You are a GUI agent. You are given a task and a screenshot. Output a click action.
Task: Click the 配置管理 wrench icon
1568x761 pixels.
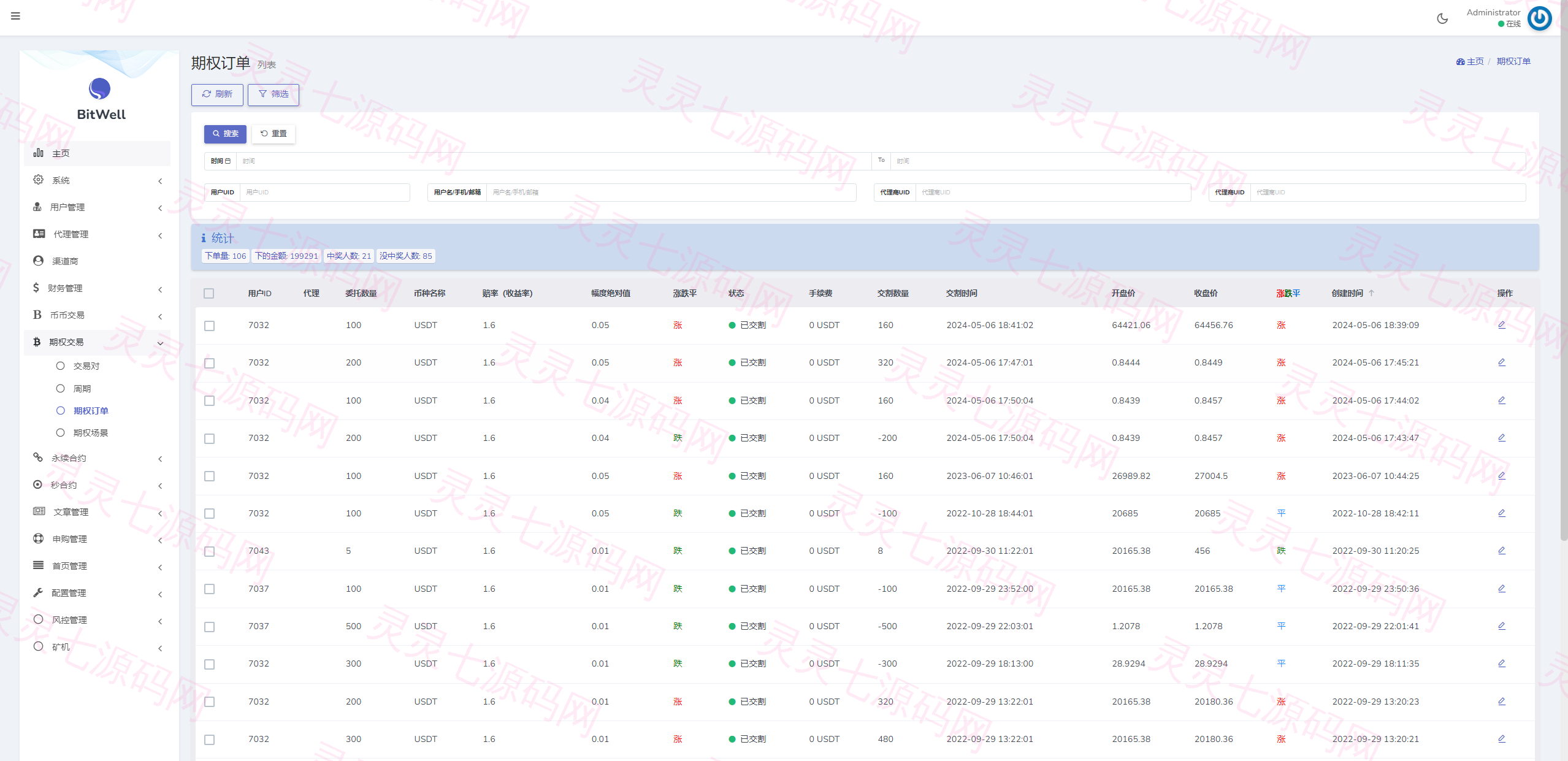38,592
